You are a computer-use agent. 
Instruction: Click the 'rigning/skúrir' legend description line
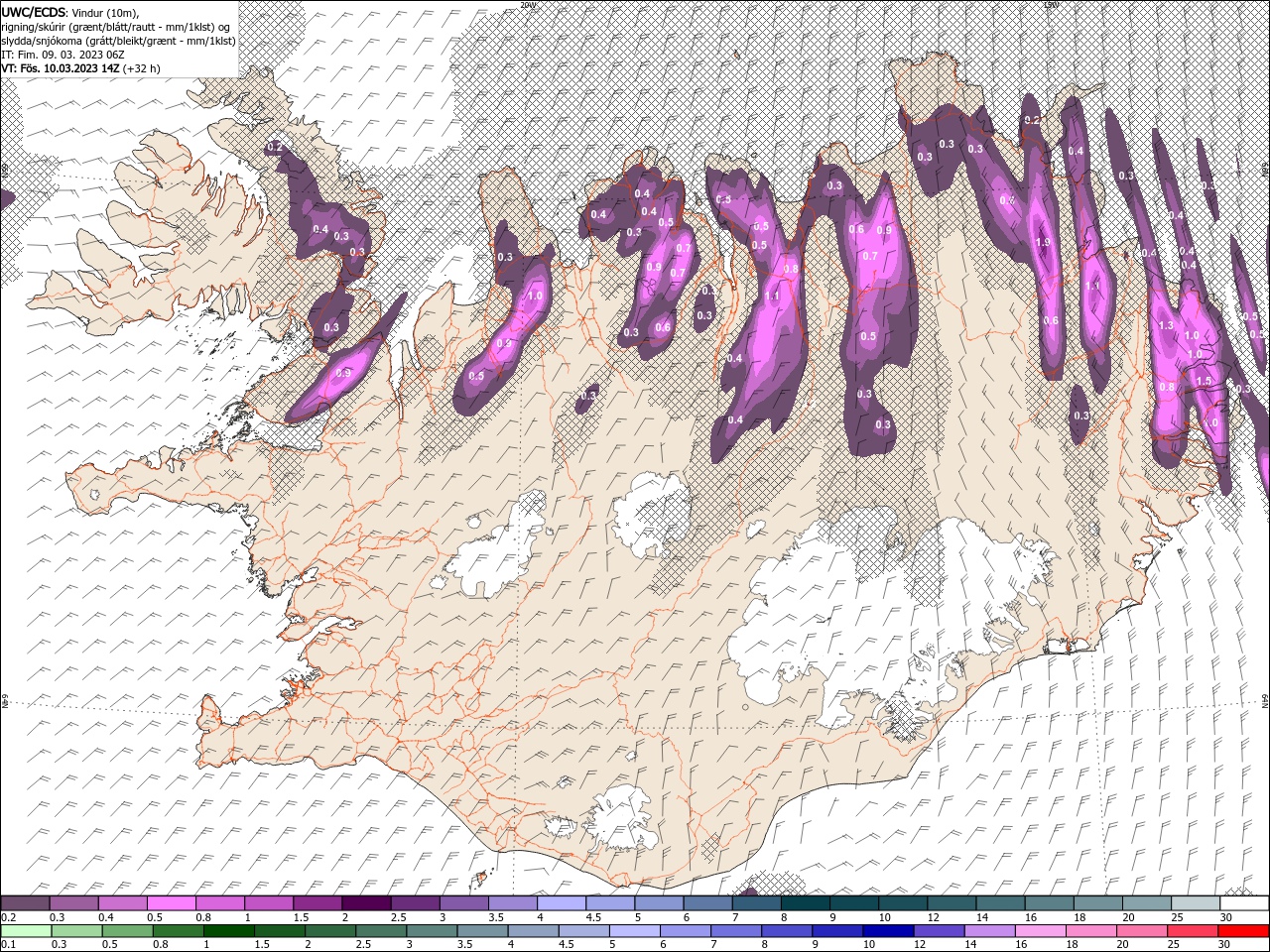[x=114, y=26]
